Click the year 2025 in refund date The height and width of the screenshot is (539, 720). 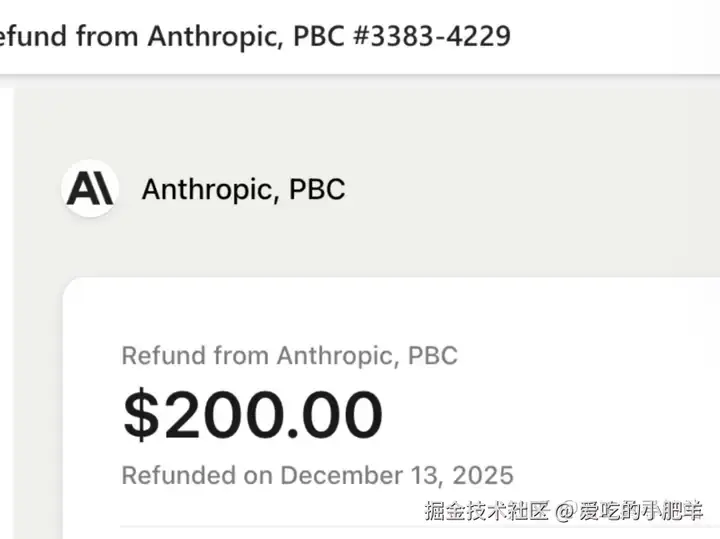point(481,474)
